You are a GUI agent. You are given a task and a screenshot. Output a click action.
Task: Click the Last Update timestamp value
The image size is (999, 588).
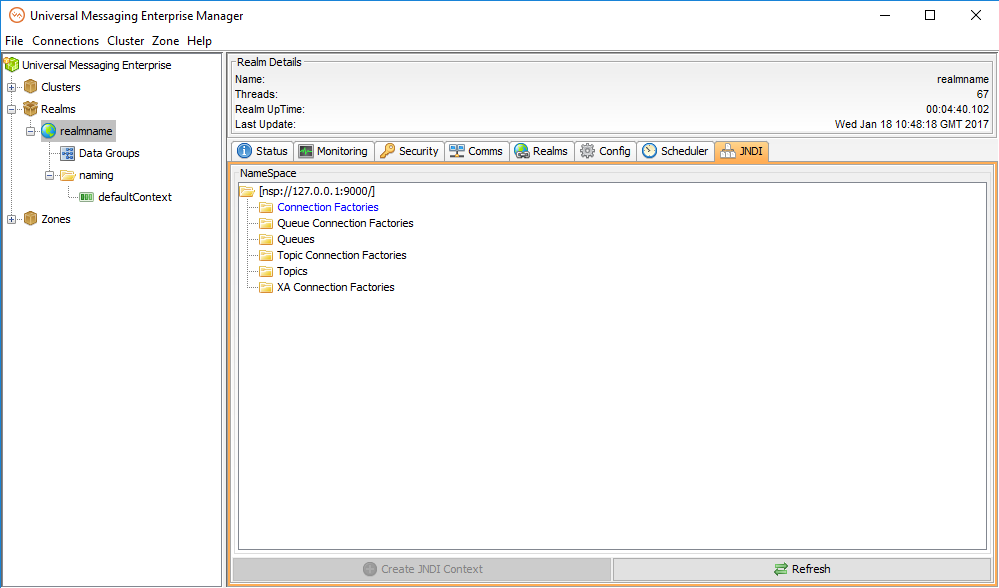912,124
